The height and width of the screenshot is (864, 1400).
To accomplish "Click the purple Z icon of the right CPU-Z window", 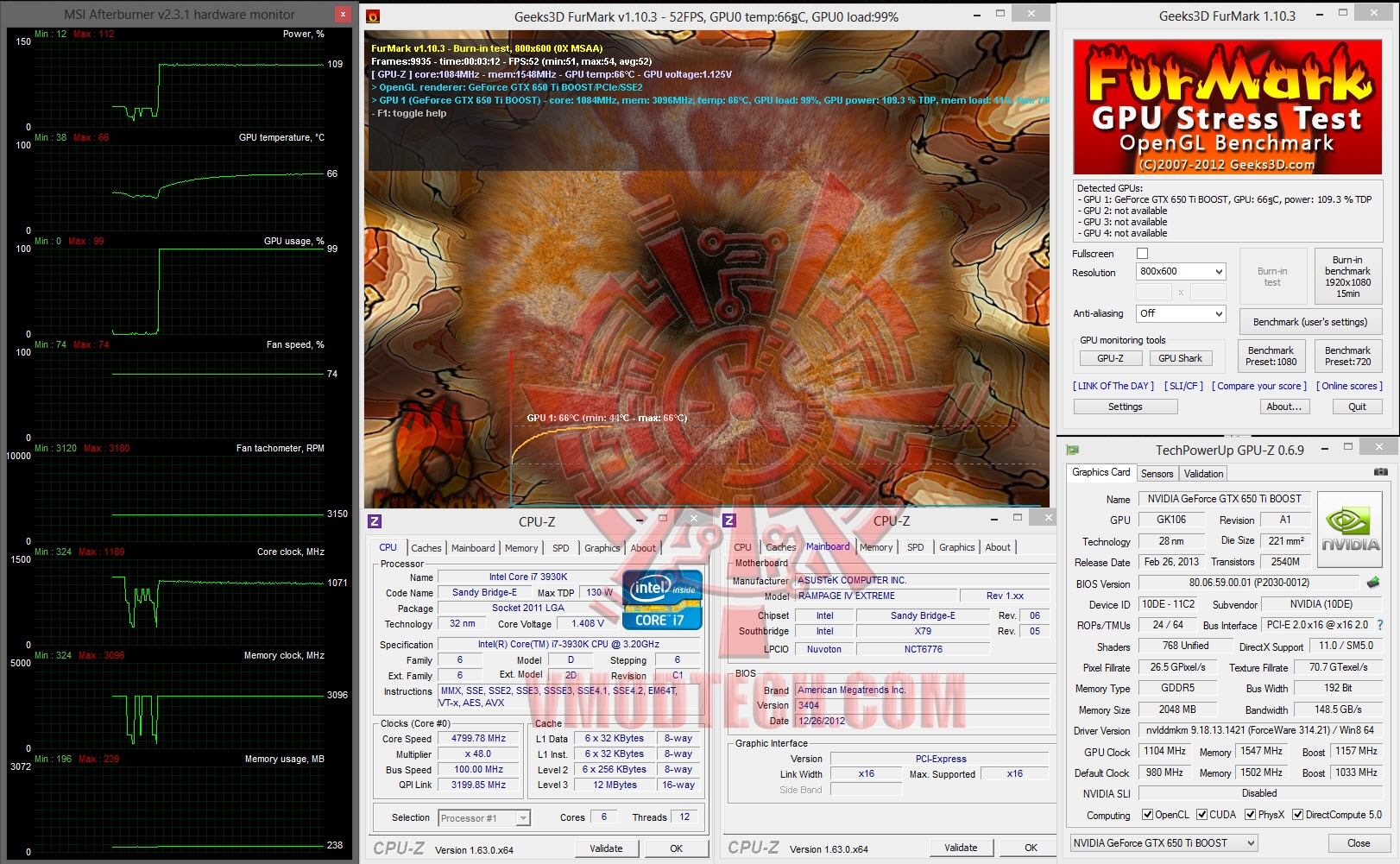I will coord(729,520).
